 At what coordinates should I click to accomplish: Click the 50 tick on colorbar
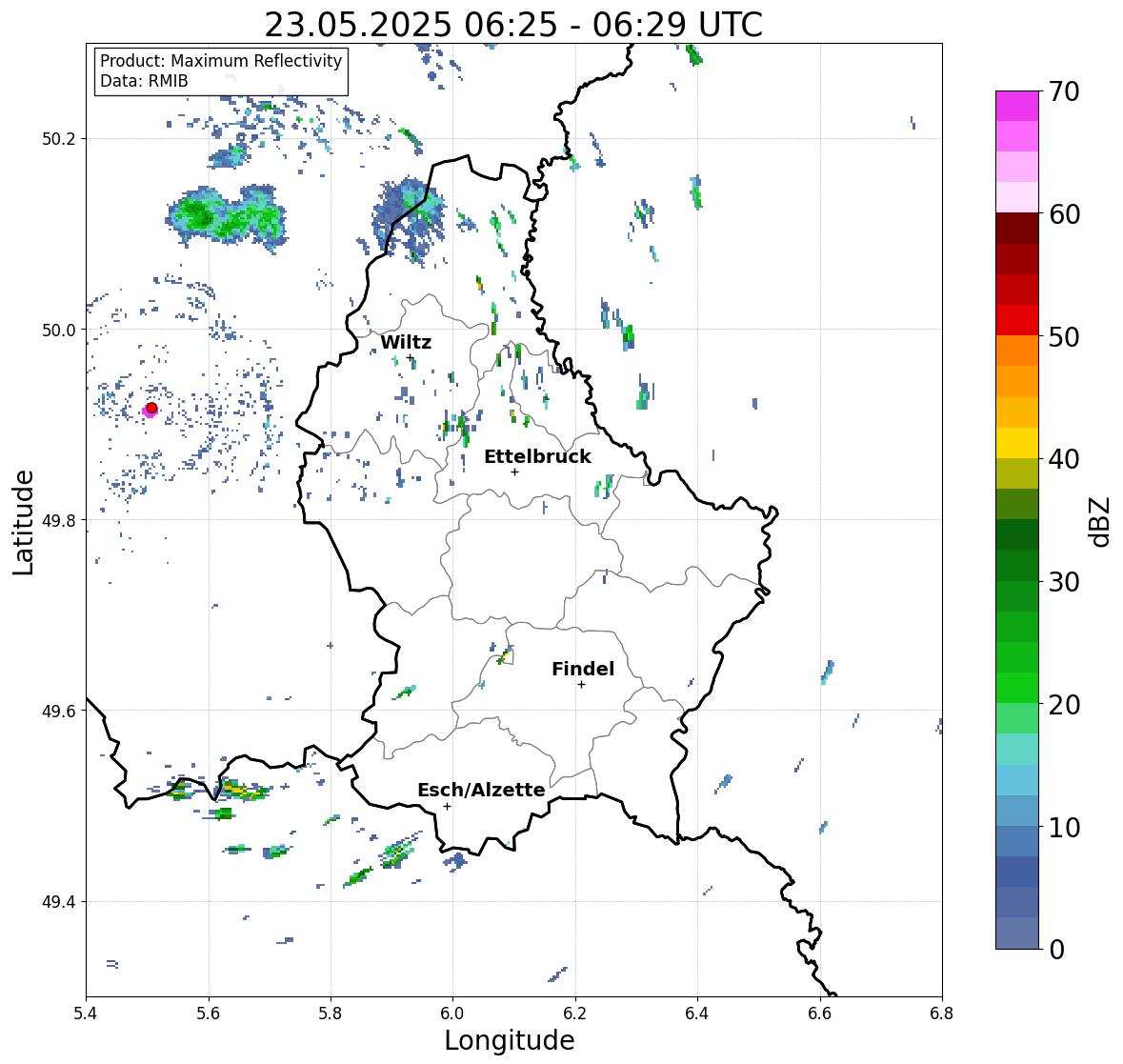click(1064, 336)
